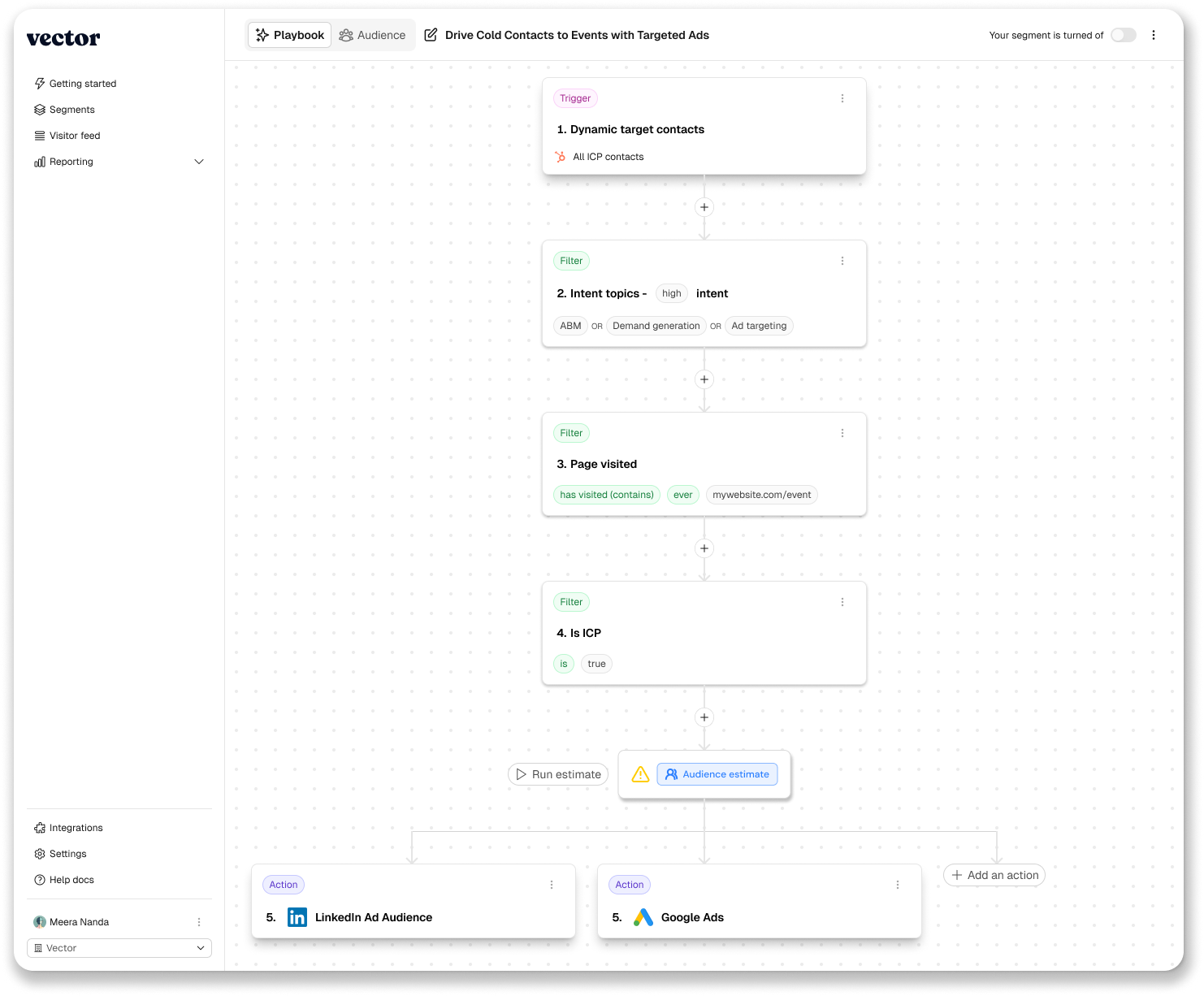The height and width of the screenshot is (996, 1204).
Task: Click 'All ICP contacts' text
Action: point(608,157)
